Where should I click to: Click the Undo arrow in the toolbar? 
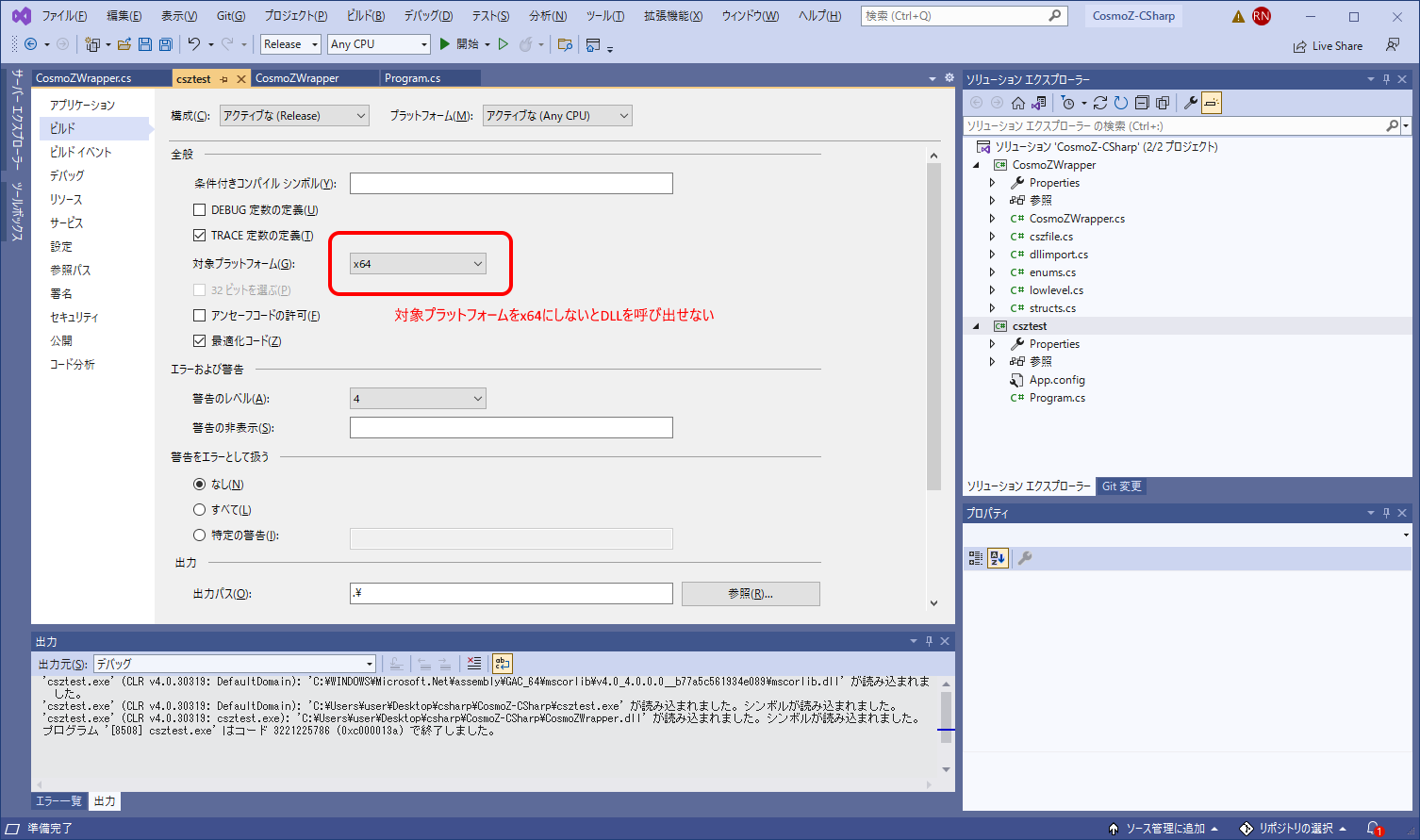click(193, 44)
